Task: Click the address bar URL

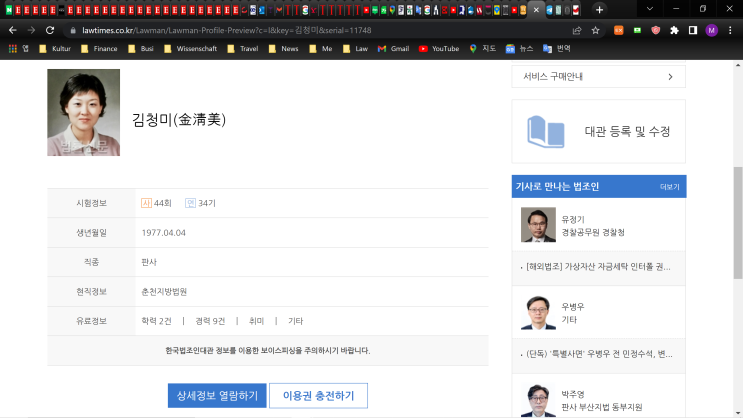Action: 227,30
